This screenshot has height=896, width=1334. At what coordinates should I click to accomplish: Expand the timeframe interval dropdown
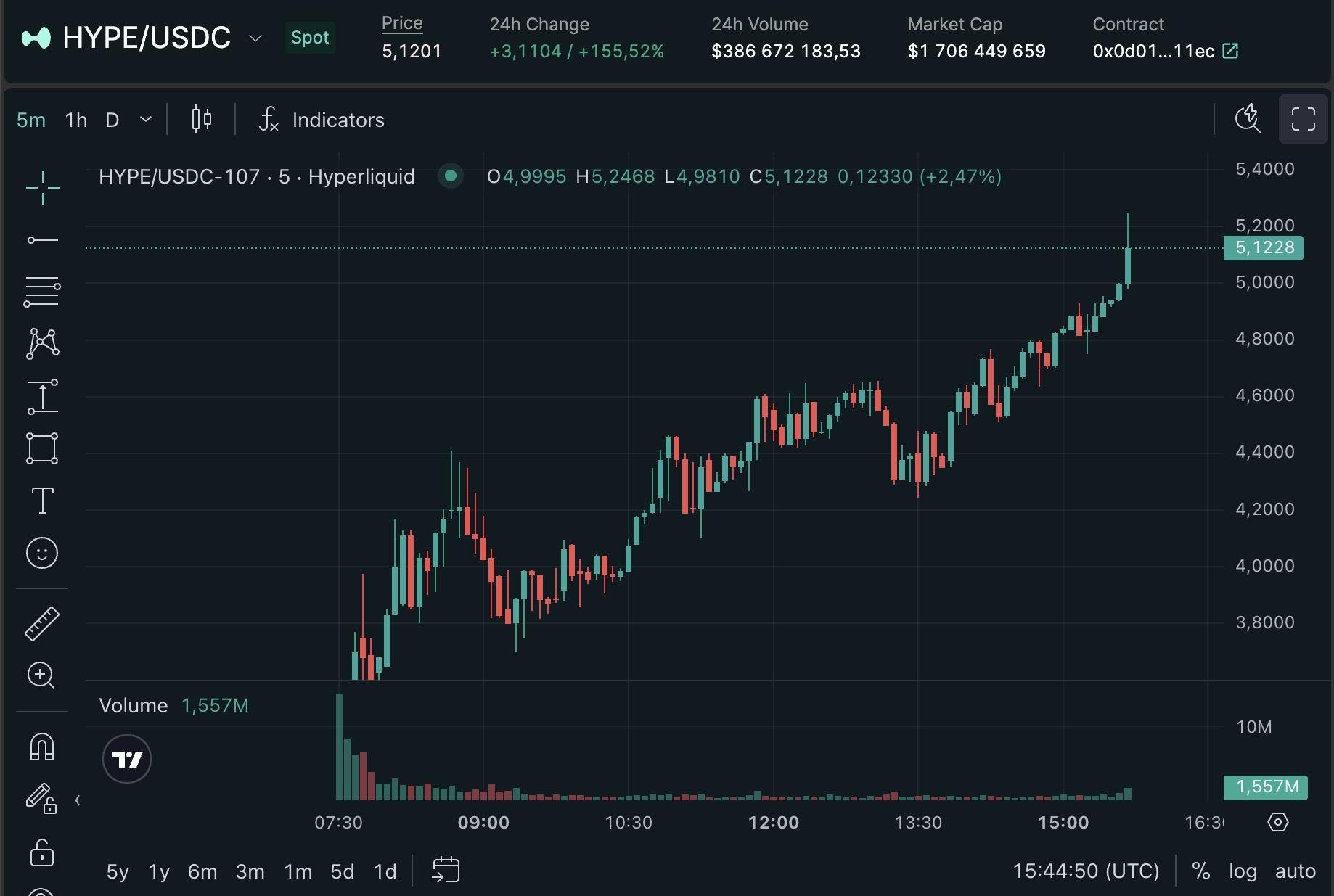146,119
